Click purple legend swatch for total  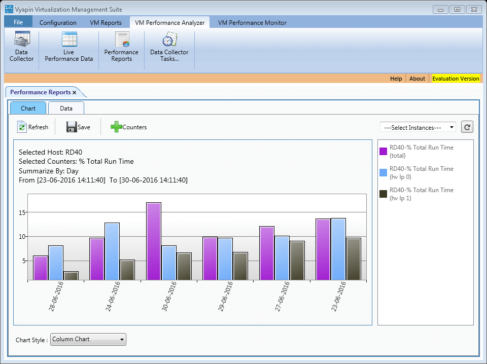[383, 151]
